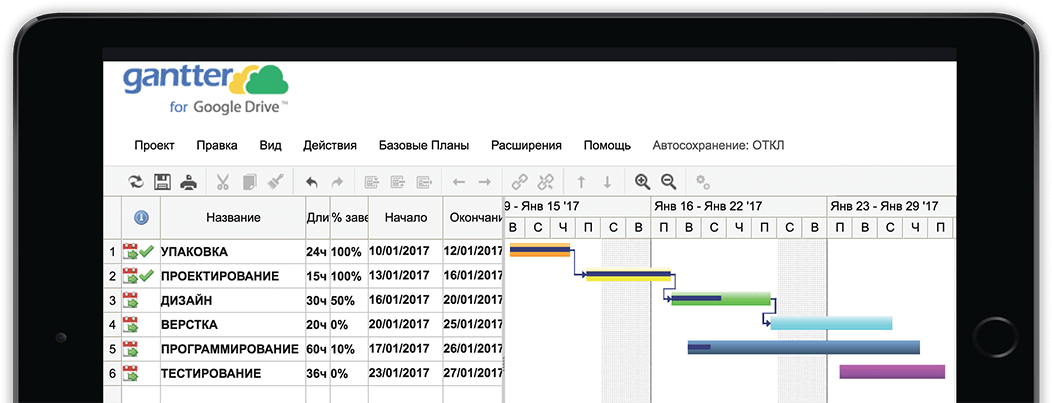
Task: Select task name ВЕРСТКА
Action: pyautogui.click(x=189, y=325)
